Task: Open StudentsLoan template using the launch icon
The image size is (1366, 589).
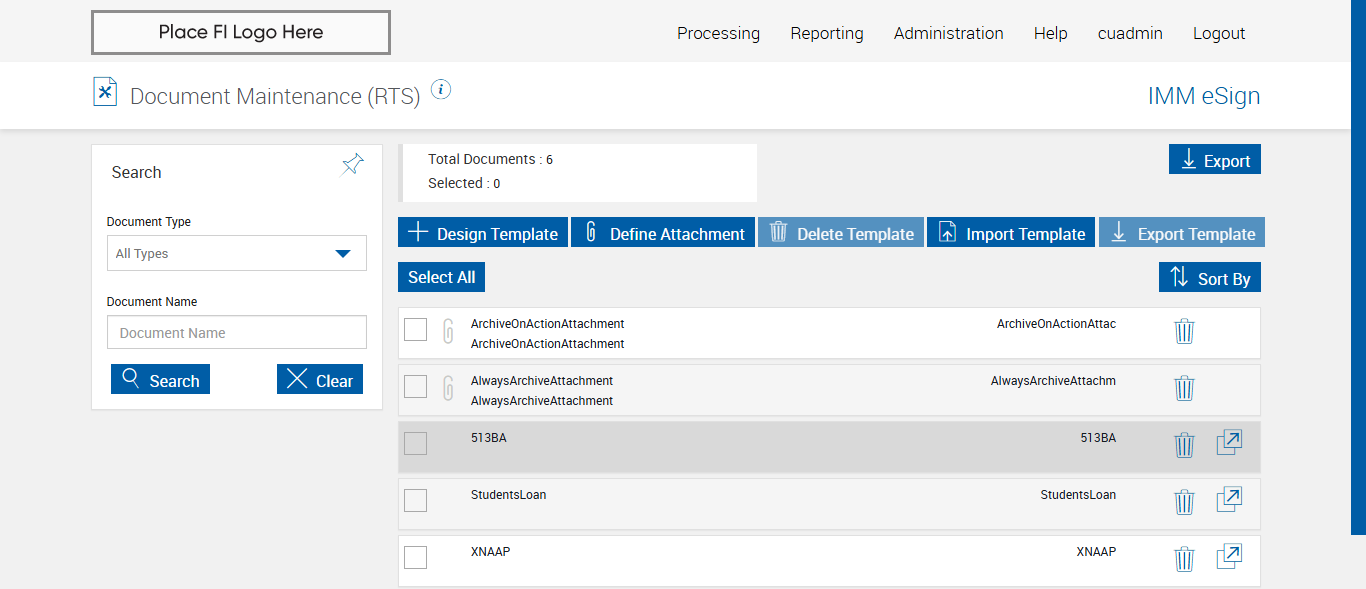Action: 1229,500
